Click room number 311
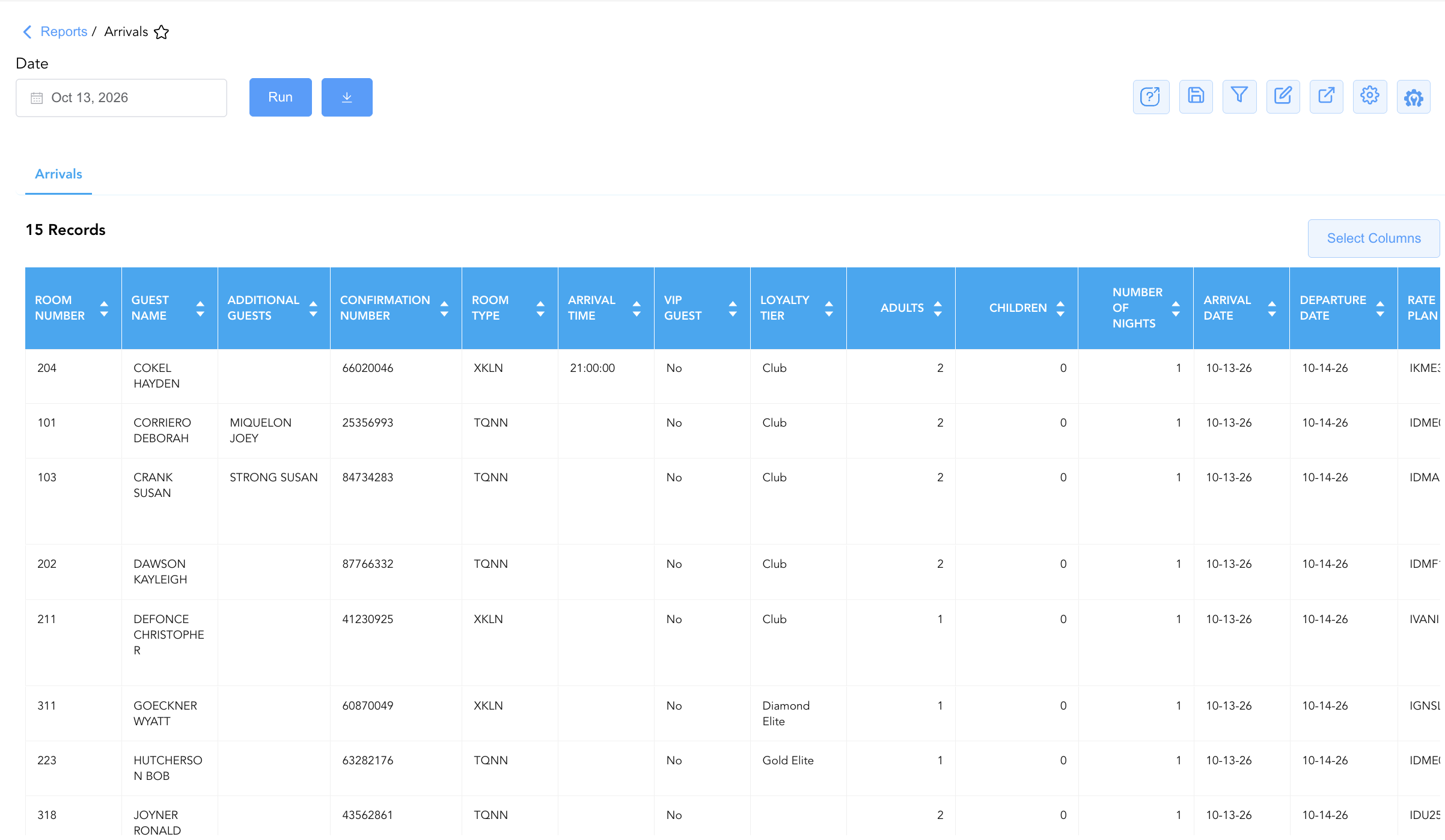Image resolution: width=1445 pixels, height=840 pixels. pyautogui.click(x=47, y=706)
